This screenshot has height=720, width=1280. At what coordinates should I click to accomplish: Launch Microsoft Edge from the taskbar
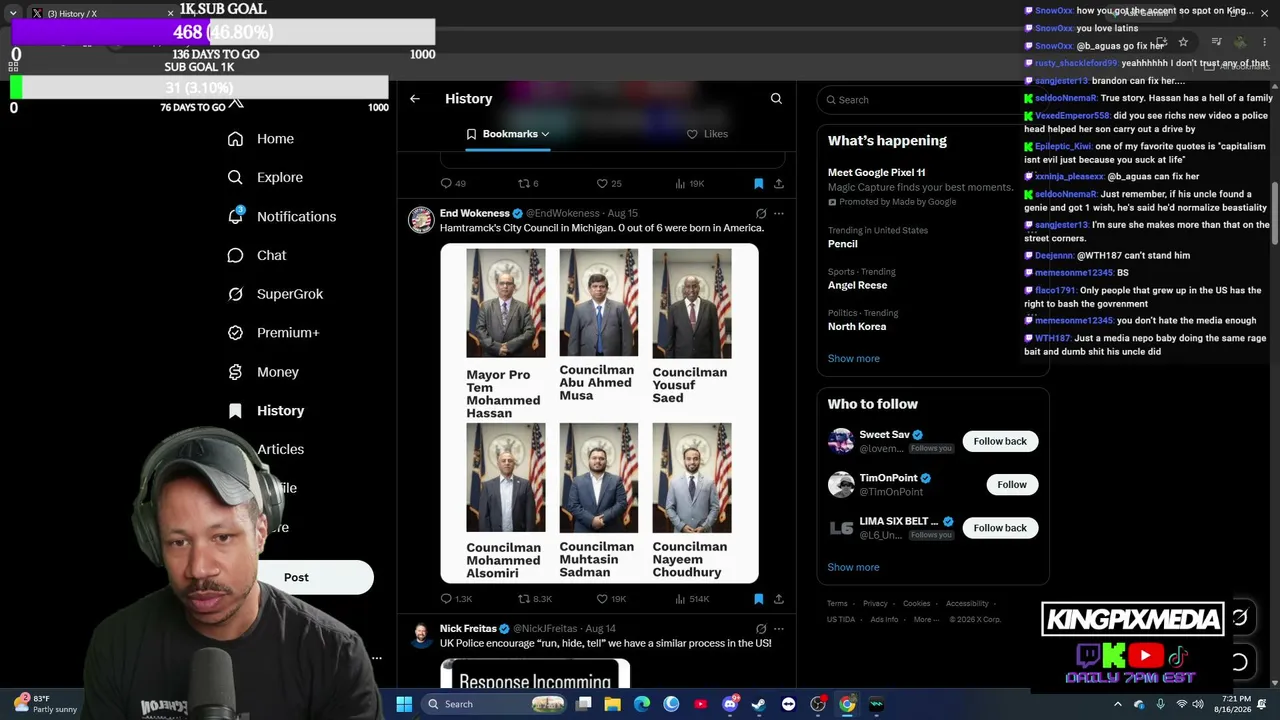tap(642, 704)
